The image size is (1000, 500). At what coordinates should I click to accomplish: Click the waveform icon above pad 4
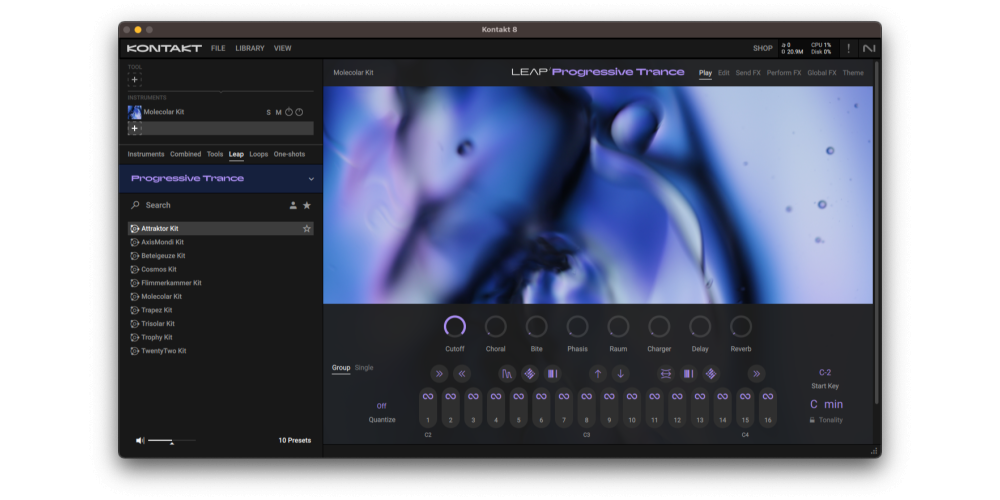click(x=507, y=374)
